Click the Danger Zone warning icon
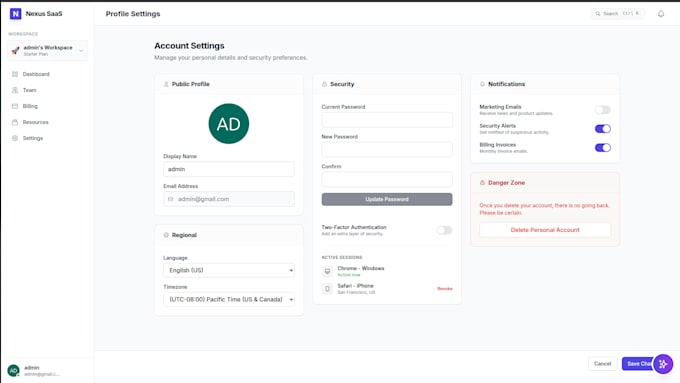This screenshot has height=383, width=680. tap(482, 183)
